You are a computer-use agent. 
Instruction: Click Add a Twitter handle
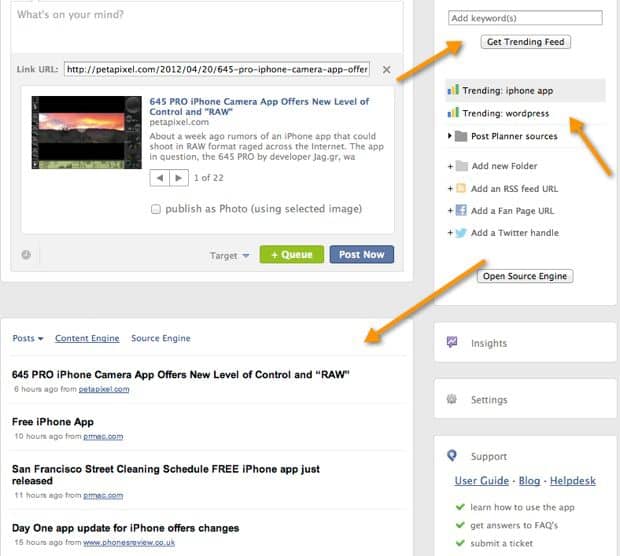(515, 233)
